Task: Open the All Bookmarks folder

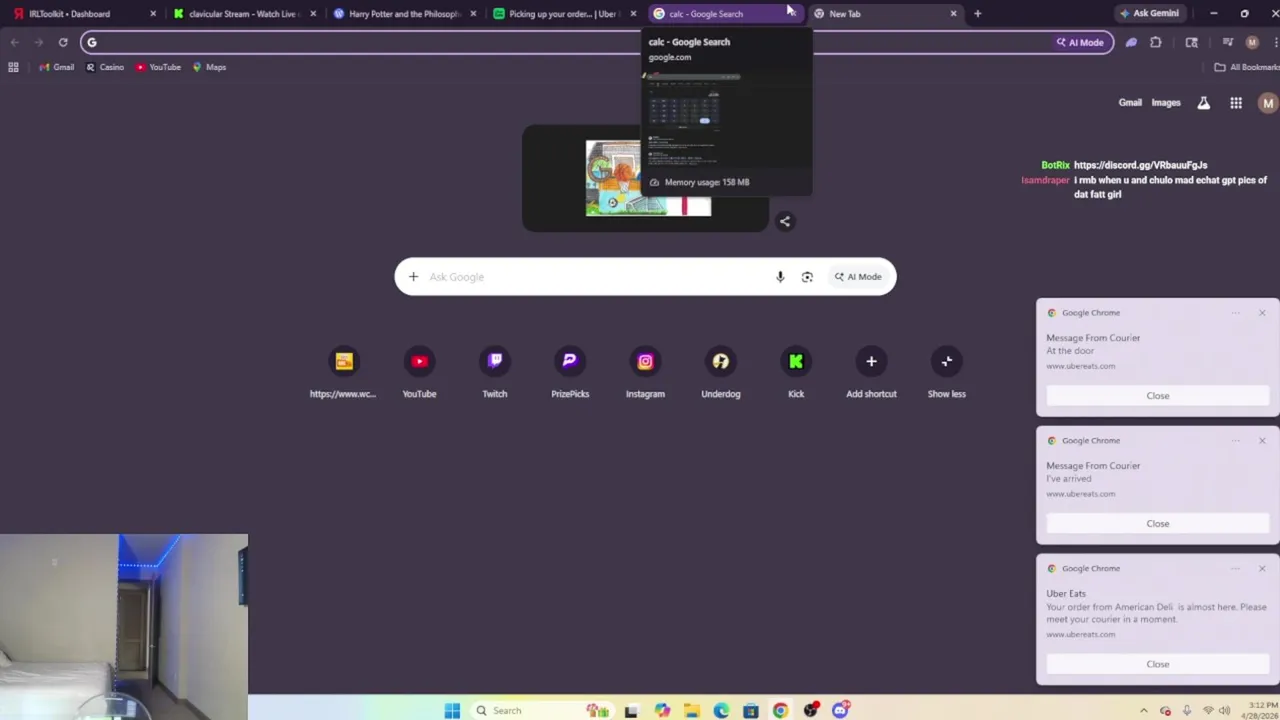Action: tap(1246, 67)
